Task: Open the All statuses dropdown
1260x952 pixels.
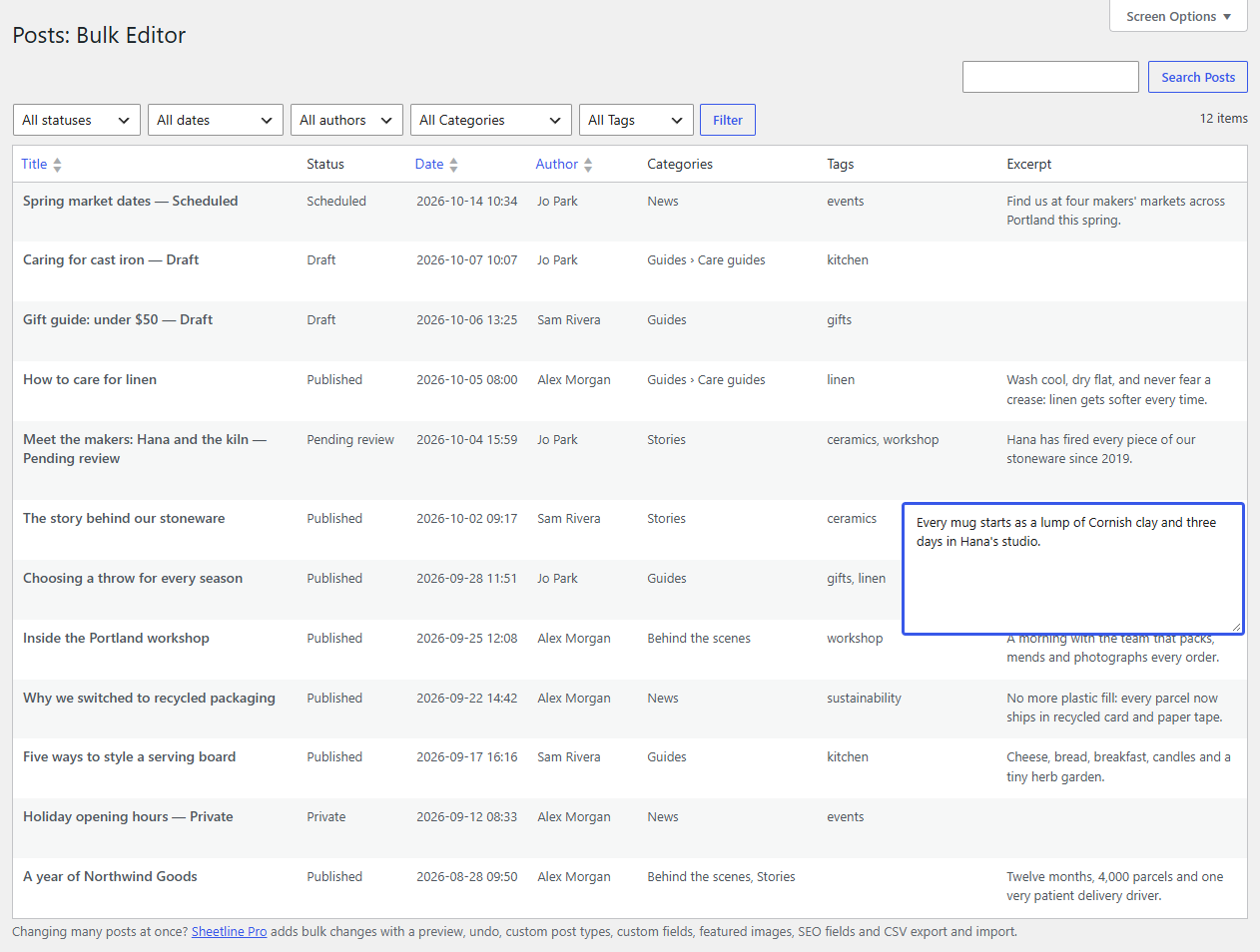Action: pos(77,120)
